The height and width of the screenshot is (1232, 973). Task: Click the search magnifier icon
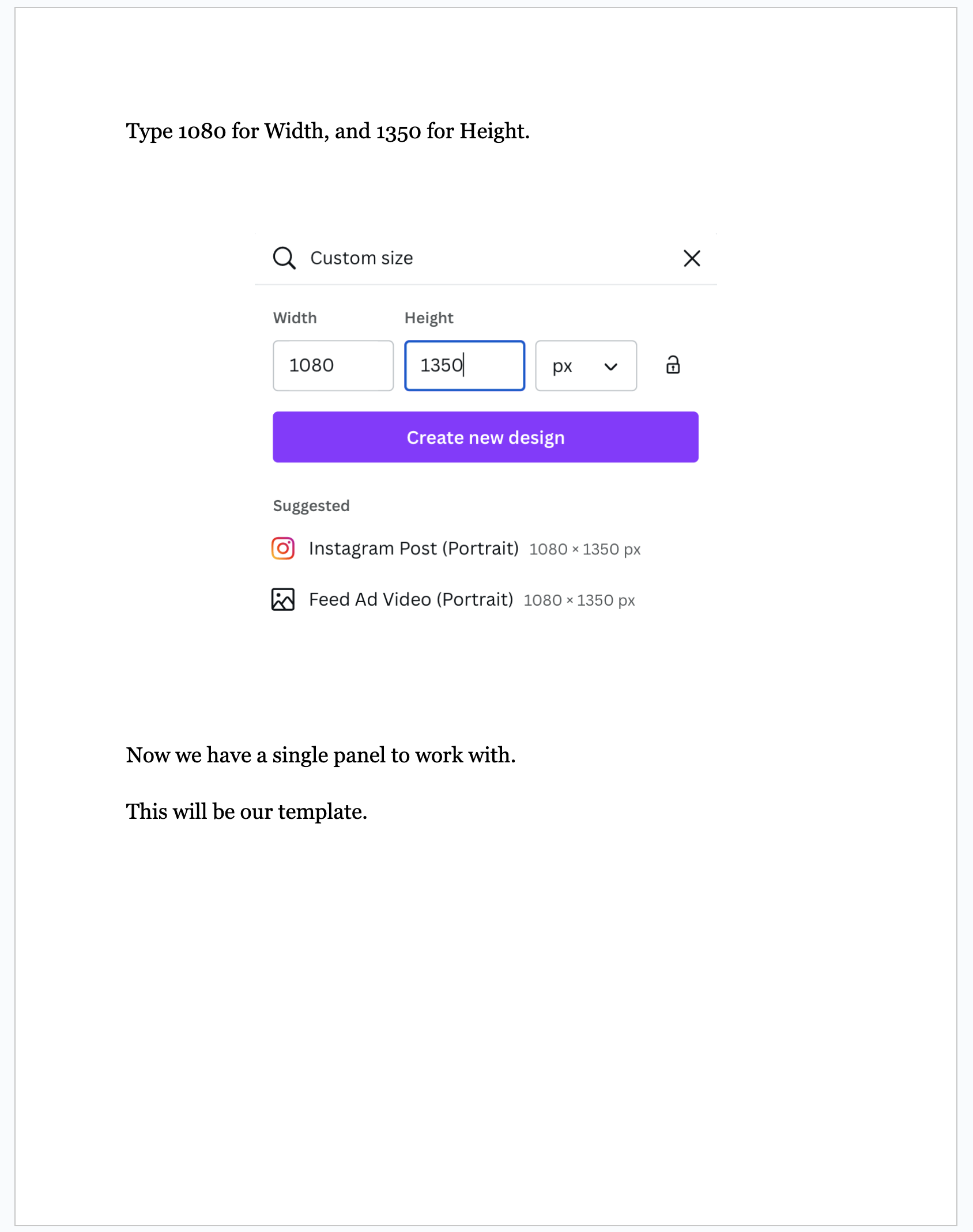pos(284,258)
